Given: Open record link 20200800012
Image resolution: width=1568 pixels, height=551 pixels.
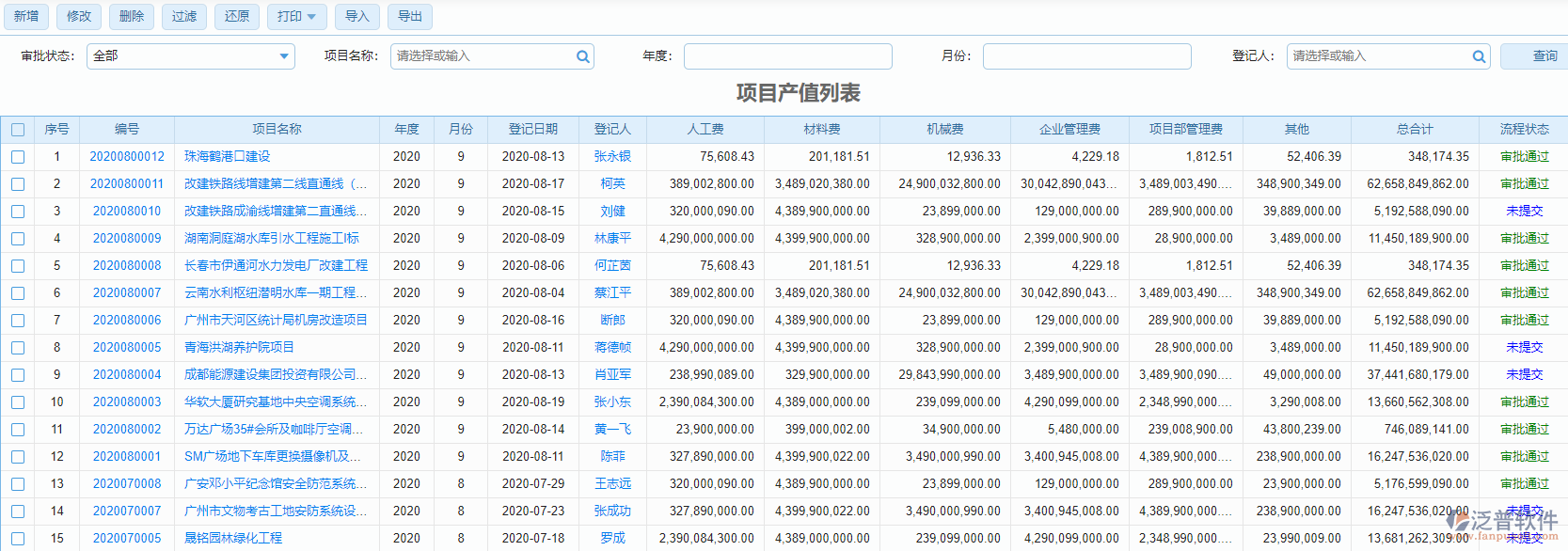Looking at the screenshot, I should coord(127,157).
